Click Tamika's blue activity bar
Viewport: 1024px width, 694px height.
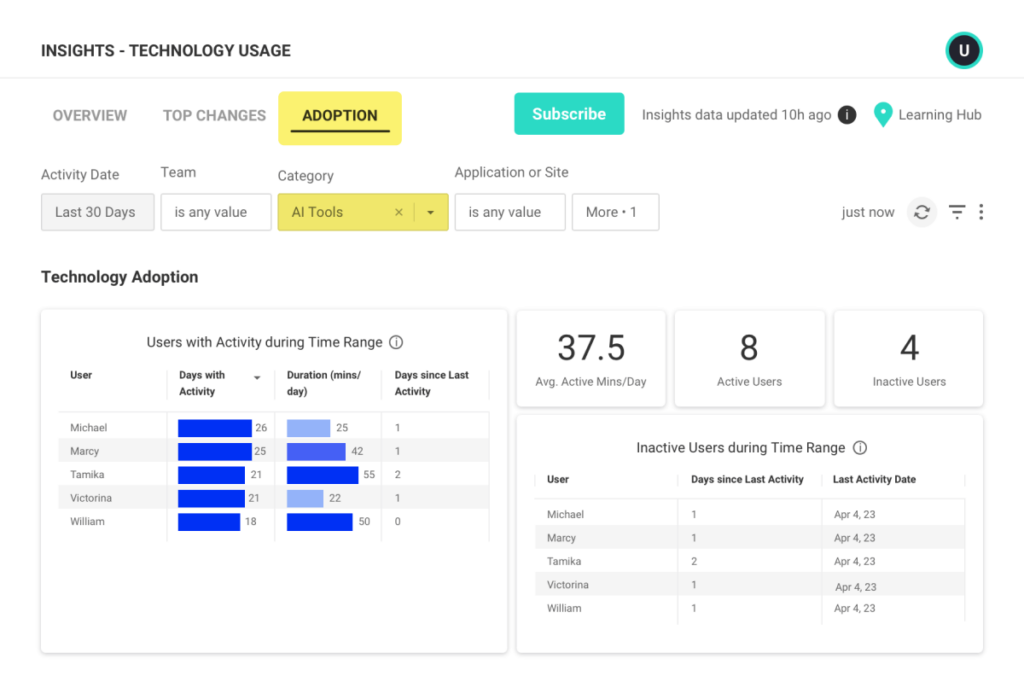[x=210, y=474]
